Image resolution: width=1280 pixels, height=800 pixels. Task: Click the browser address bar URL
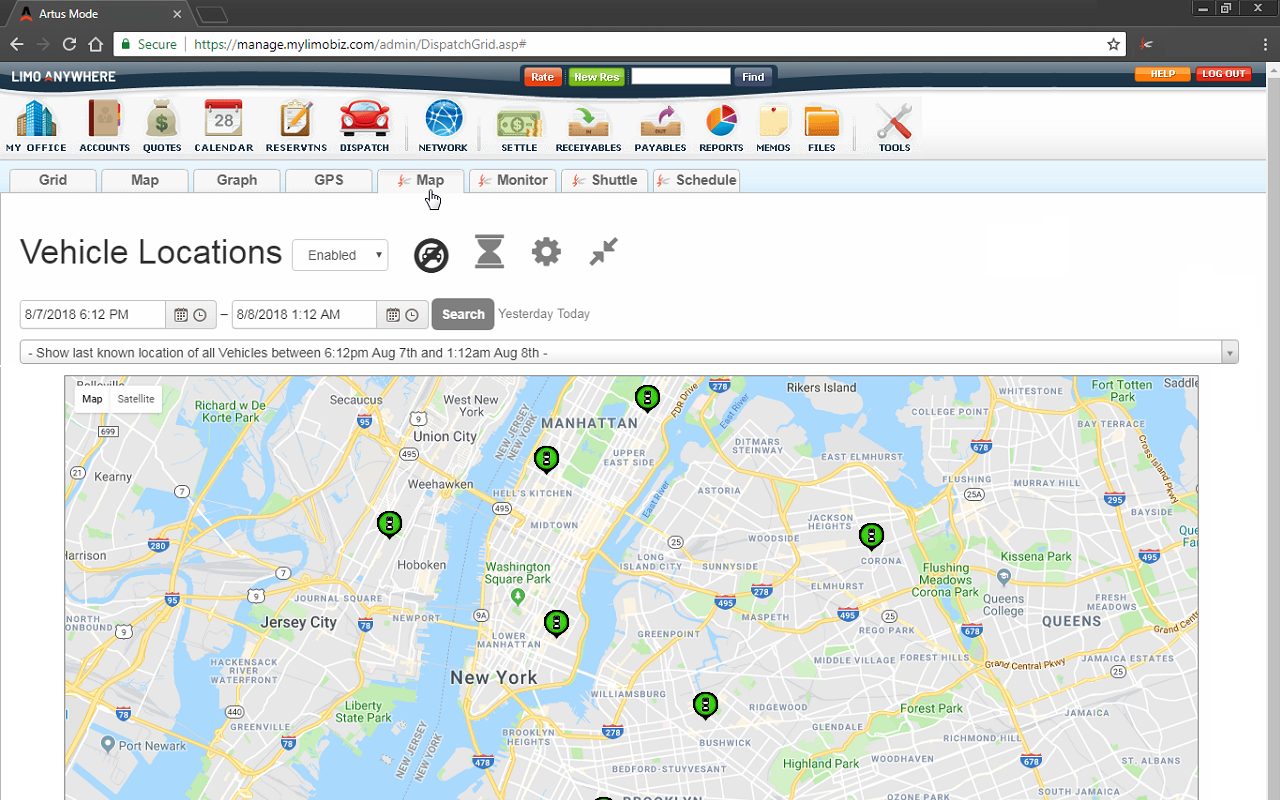[x=360, y=44]
